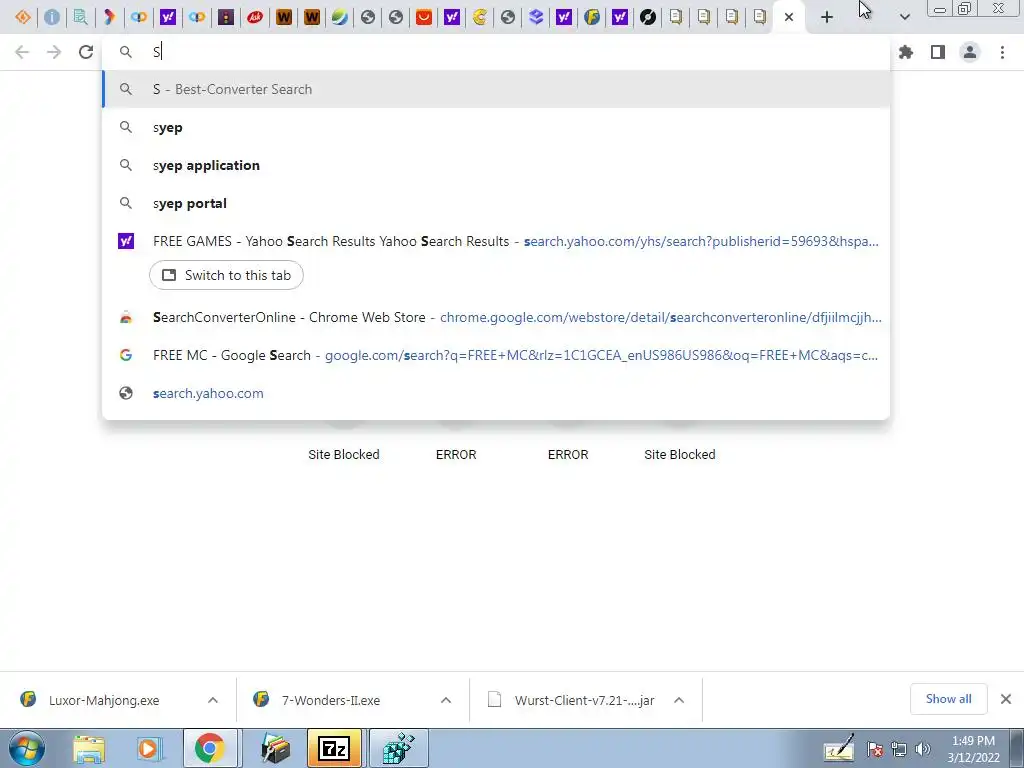This screenshot has width=1024, height=768.
Task: Open the Windows Start menu
Action: pos(26,748)
